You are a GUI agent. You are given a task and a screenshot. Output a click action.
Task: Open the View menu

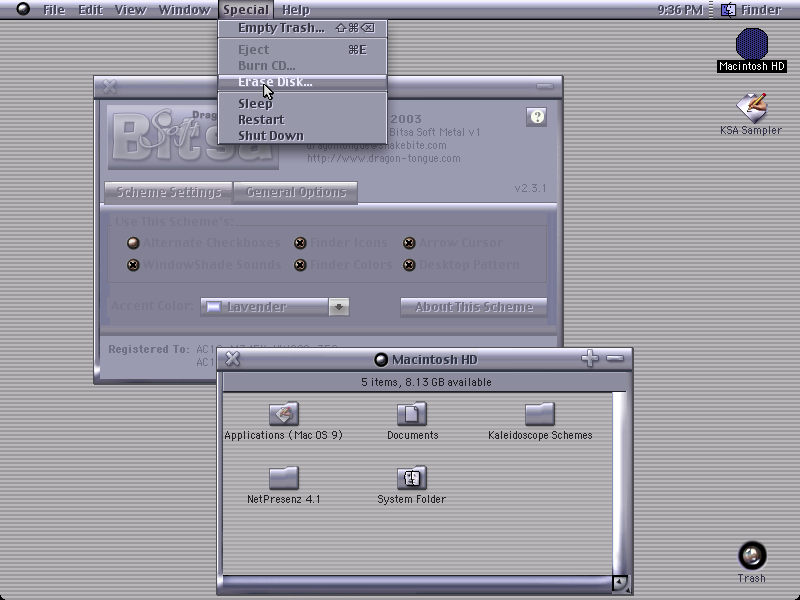click(131, 10)
